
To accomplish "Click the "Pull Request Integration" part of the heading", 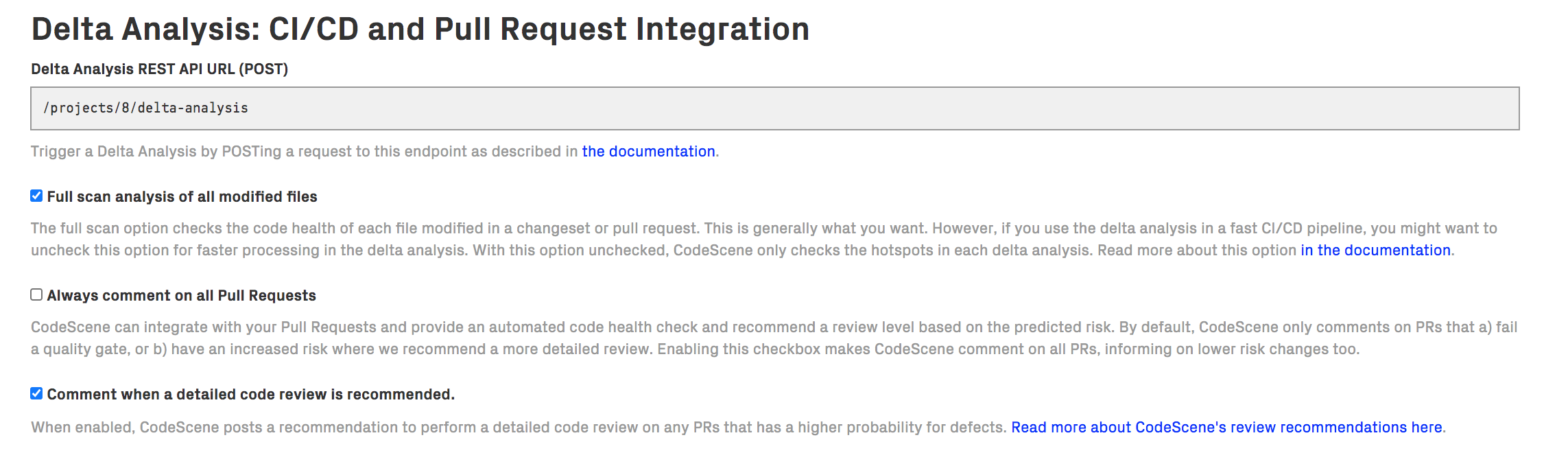I will 621,30.
